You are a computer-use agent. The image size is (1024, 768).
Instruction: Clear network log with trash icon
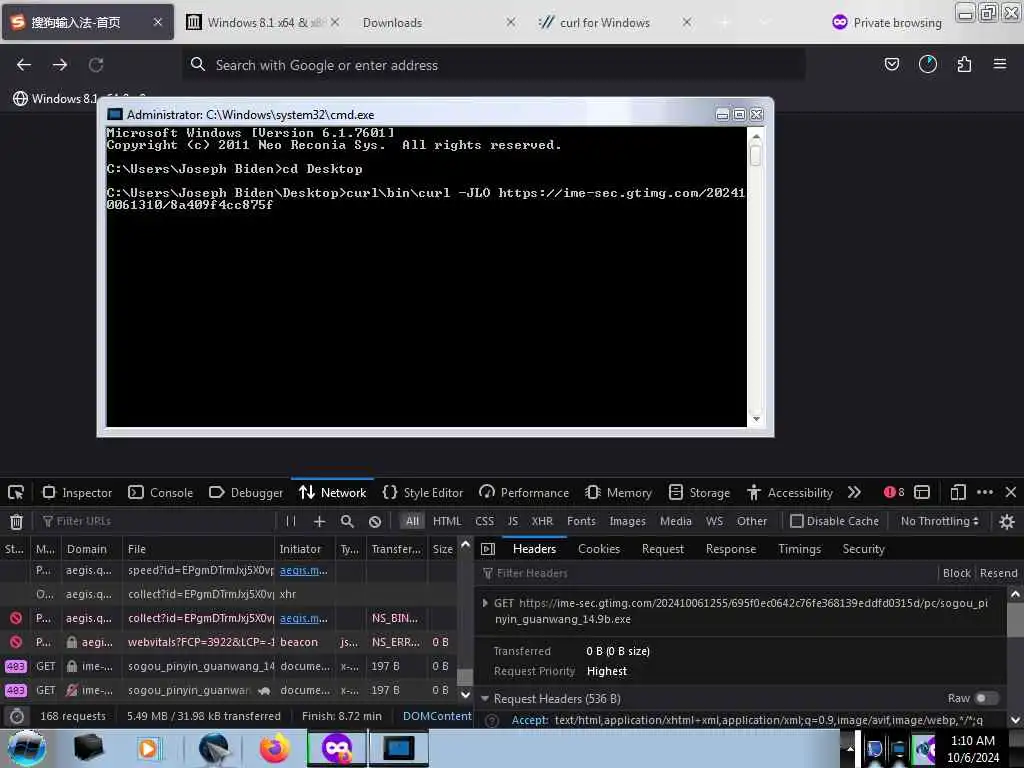point(16,521)
